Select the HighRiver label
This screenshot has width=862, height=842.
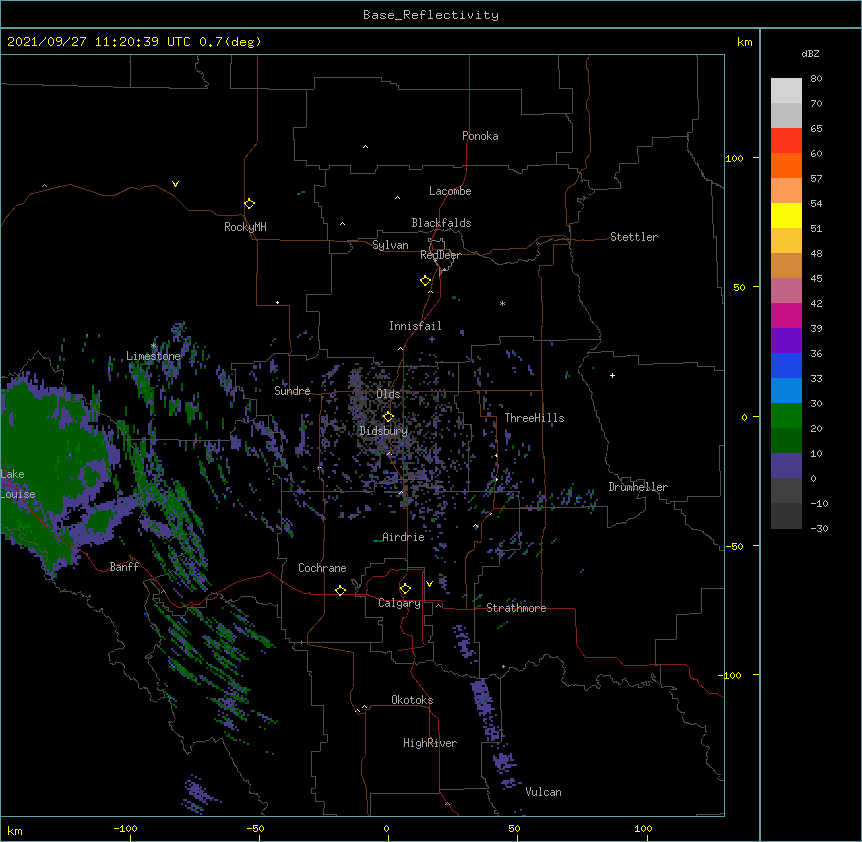[429, 743]
